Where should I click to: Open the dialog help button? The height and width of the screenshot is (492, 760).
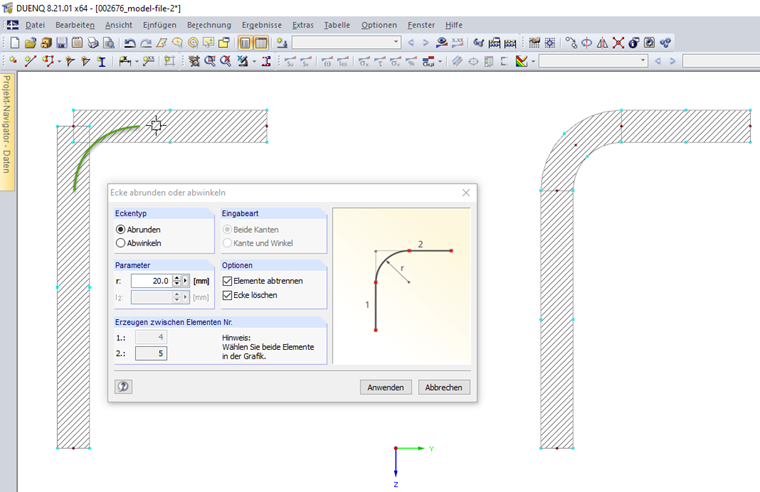pos(124,386)
